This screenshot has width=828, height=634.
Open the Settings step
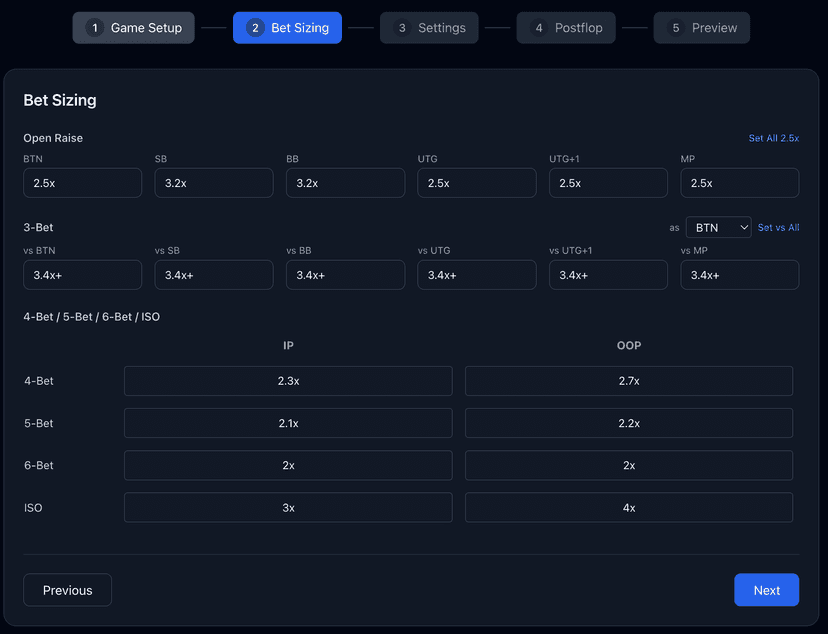click(x=429, y=27)
